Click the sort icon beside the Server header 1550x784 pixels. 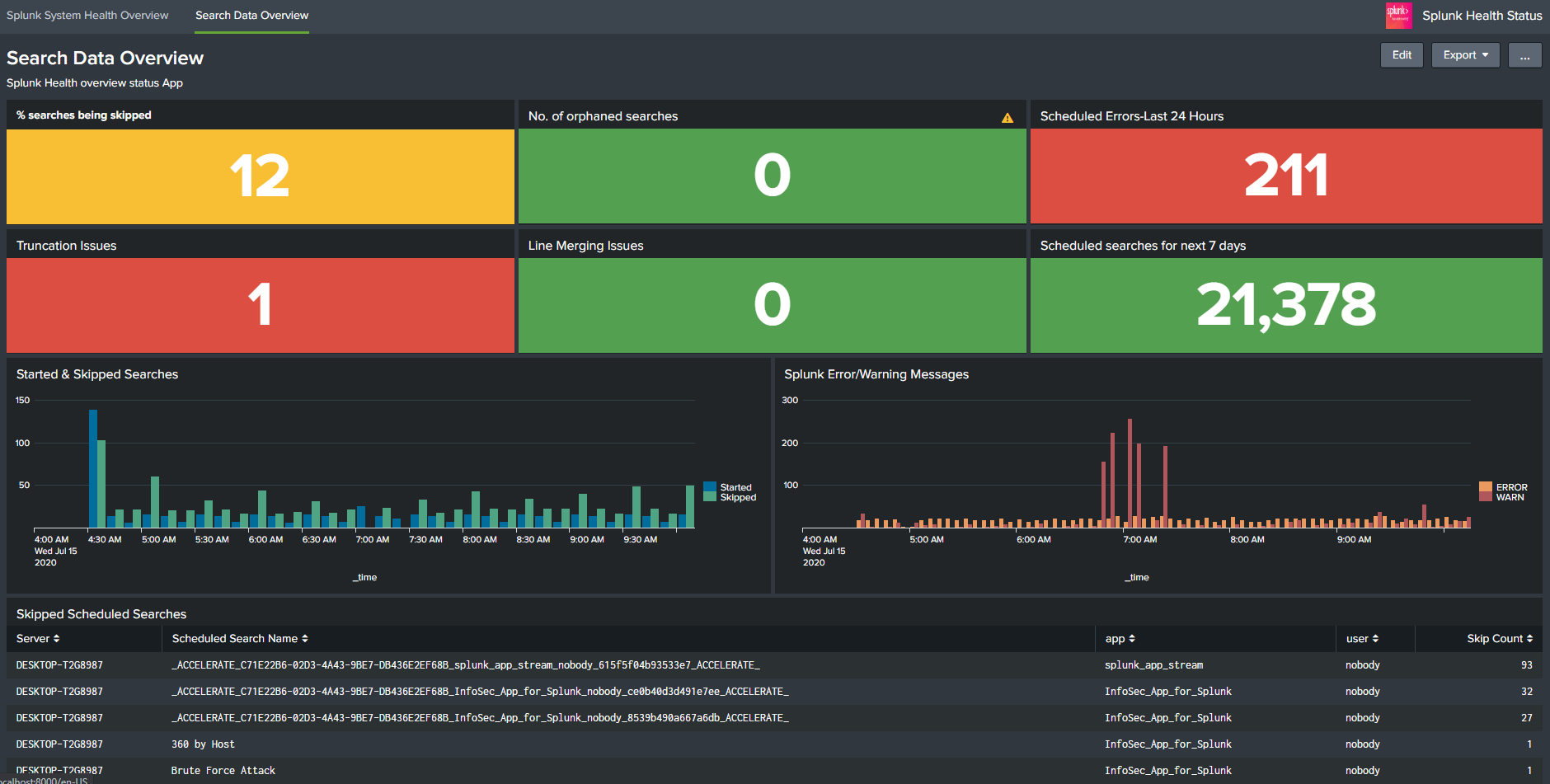coord(57,638)
